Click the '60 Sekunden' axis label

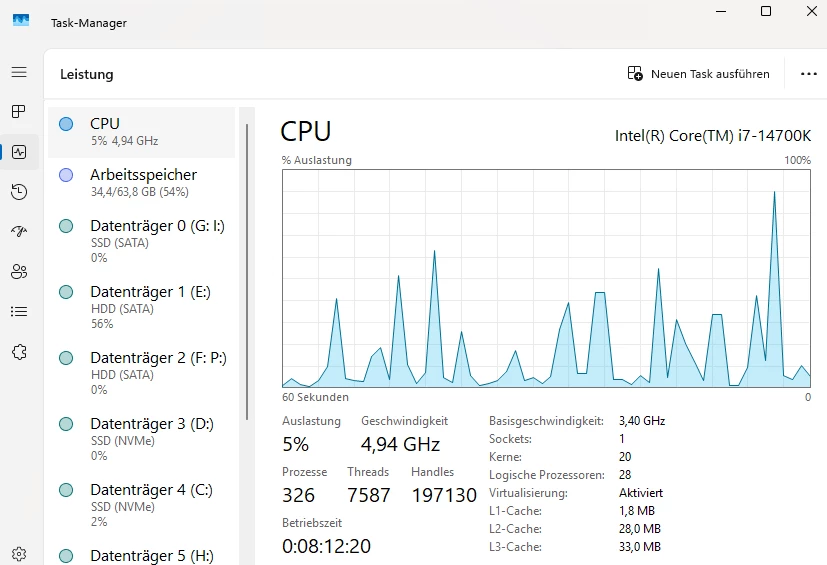click(x=315, y=397)
